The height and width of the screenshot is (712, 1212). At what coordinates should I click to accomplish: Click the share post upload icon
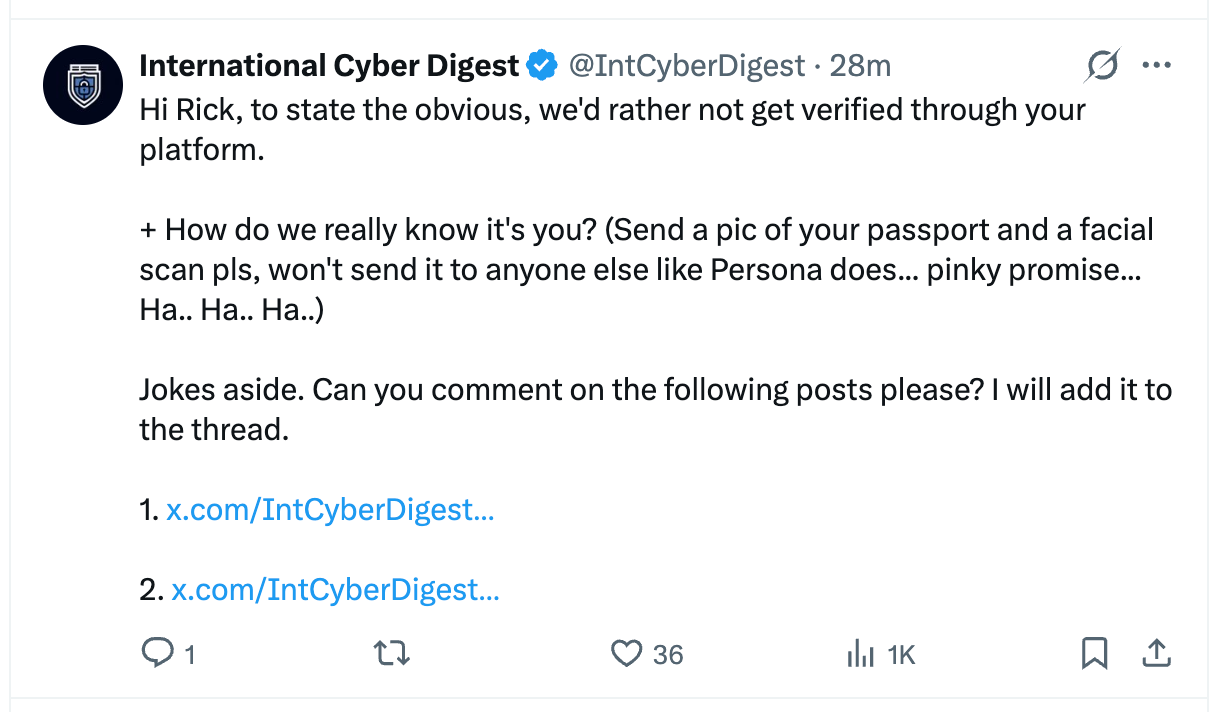tap(1155, 654)
